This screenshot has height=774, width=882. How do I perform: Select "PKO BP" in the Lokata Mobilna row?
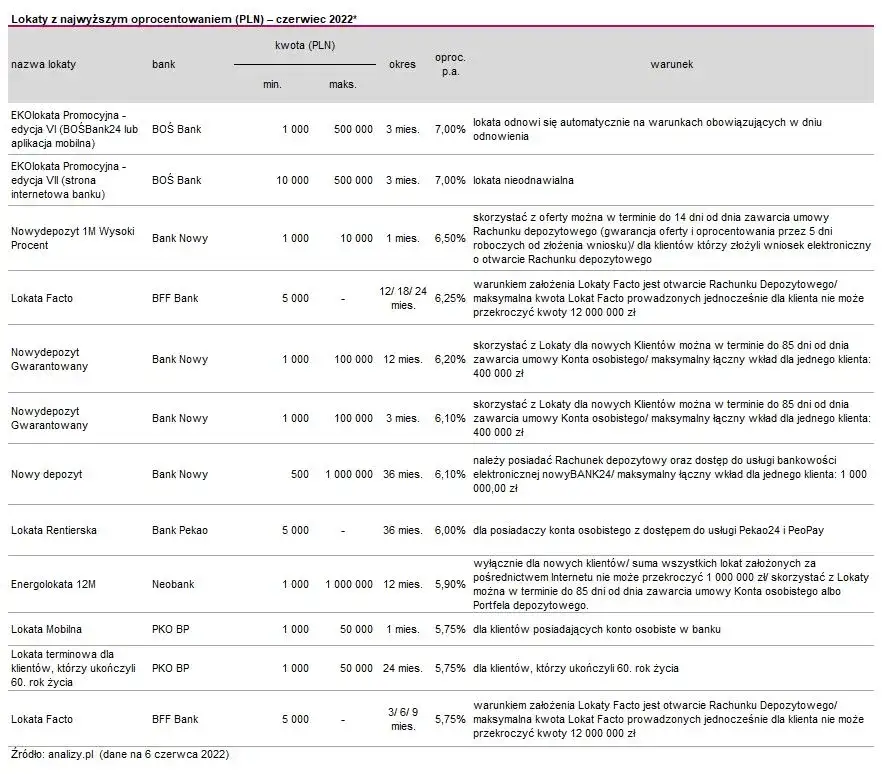point(170,629)
